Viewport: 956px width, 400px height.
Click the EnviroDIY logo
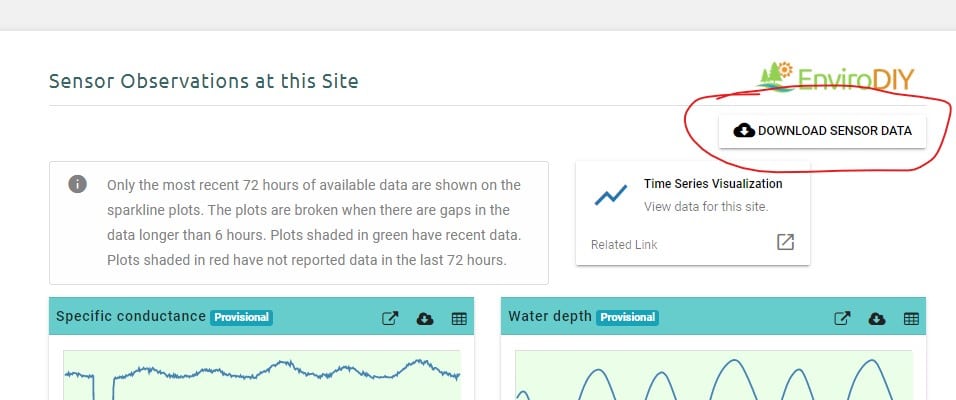pos(836,77)
